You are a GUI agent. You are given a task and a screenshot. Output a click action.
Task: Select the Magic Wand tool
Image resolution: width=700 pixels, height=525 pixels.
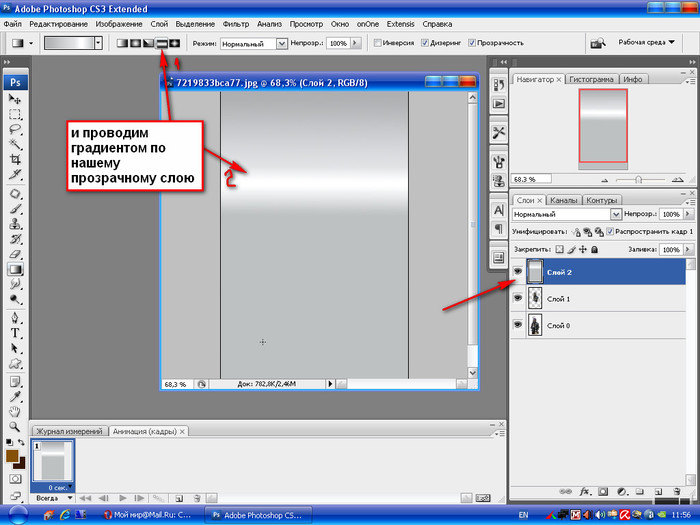[x=15, y=144]
